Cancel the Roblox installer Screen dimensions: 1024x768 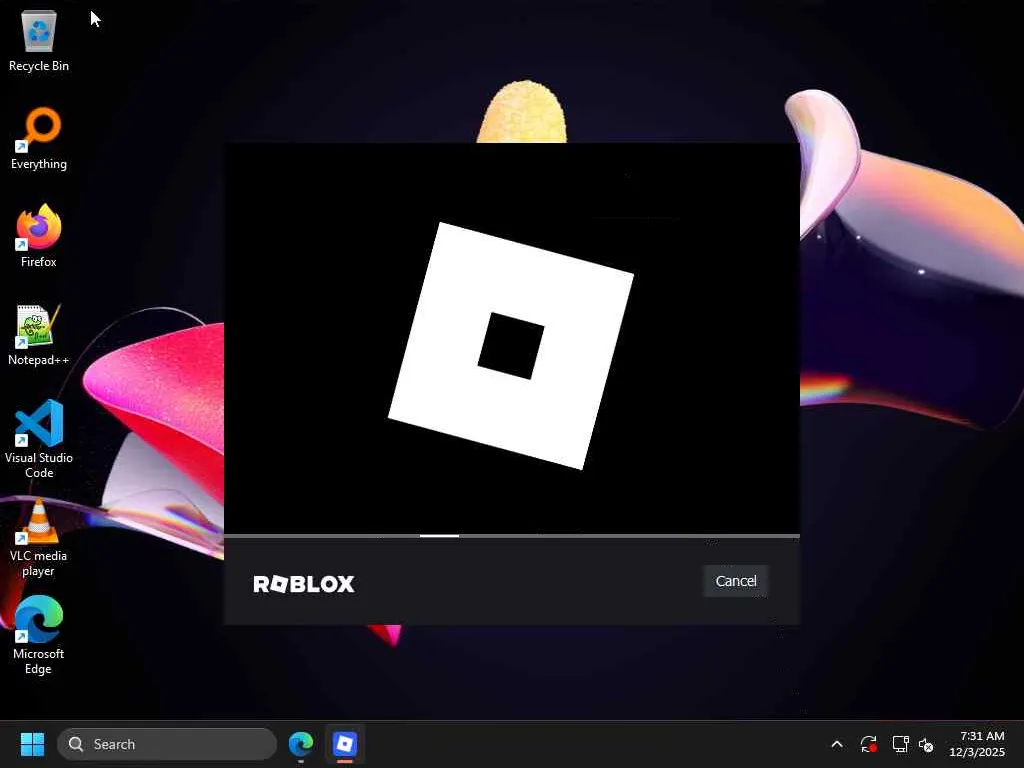coord(735,581)
